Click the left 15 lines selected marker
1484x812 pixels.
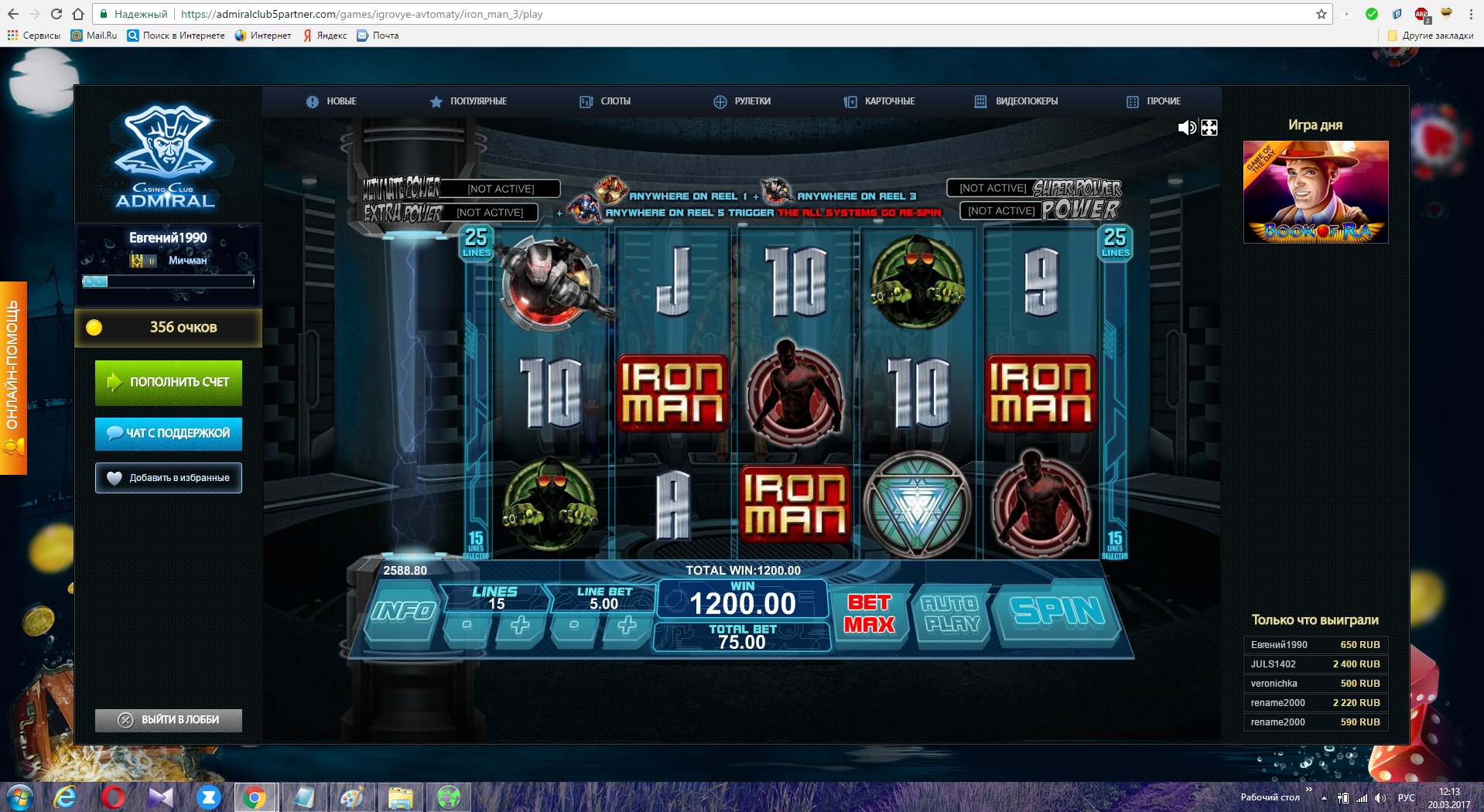click(x=476, y=544)
